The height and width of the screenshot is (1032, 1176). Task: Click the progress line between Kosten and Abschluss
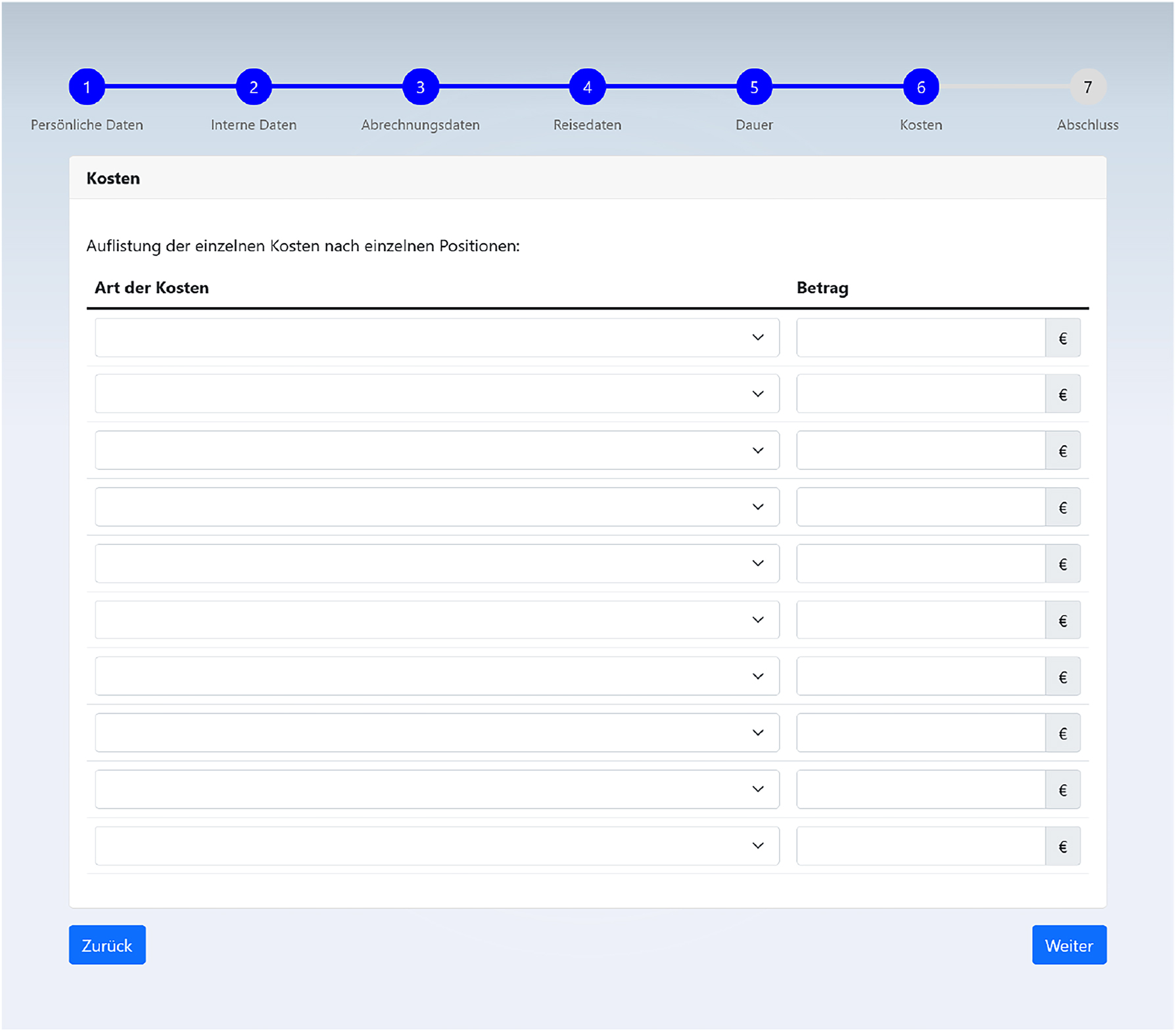tap(1004, 85)
